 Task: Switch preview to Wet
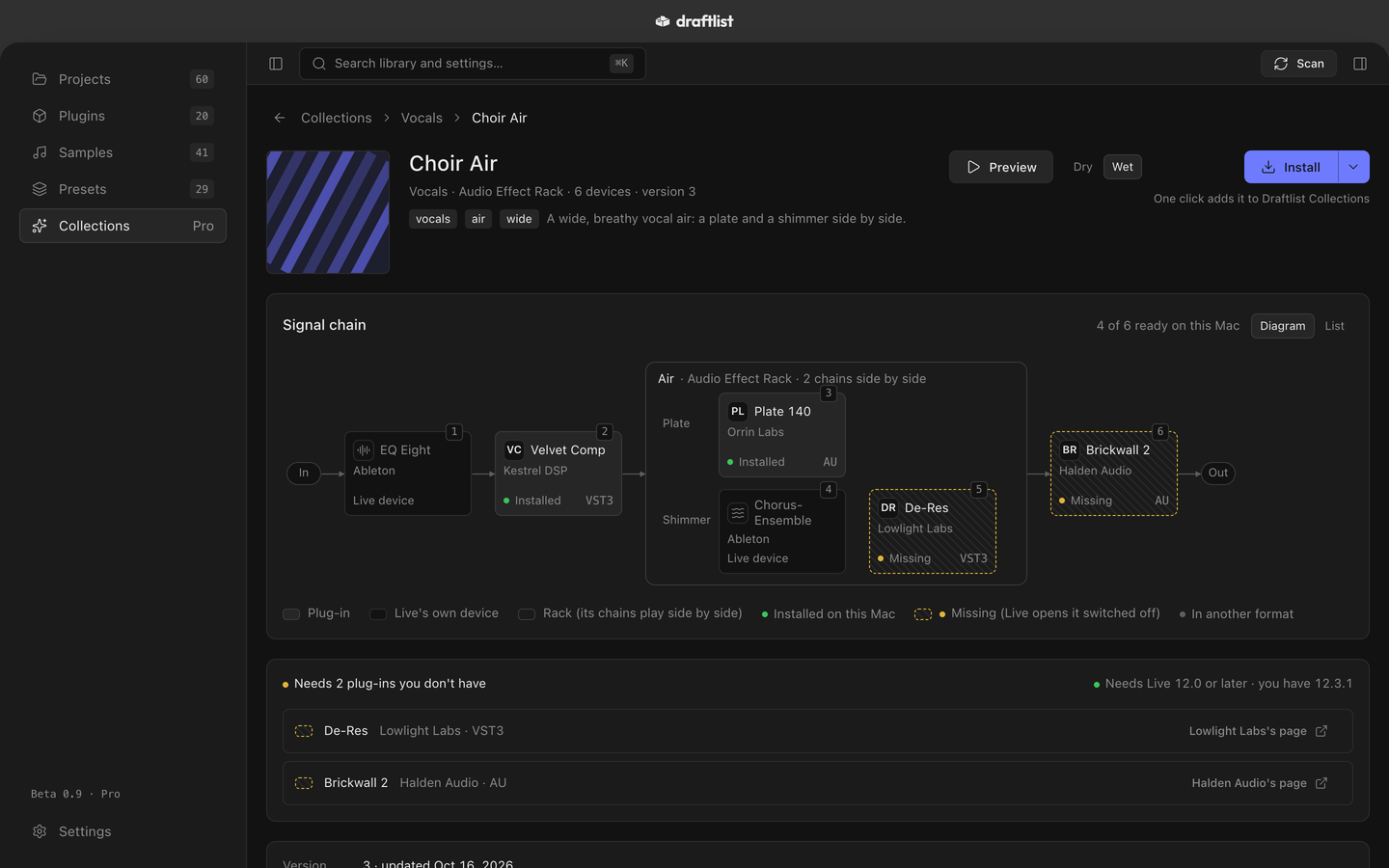[x=1123, y=167]
